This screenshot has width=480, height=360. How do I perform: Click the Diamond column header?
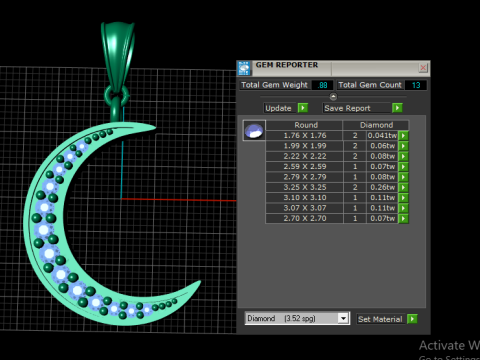click(x=376, y=125)
